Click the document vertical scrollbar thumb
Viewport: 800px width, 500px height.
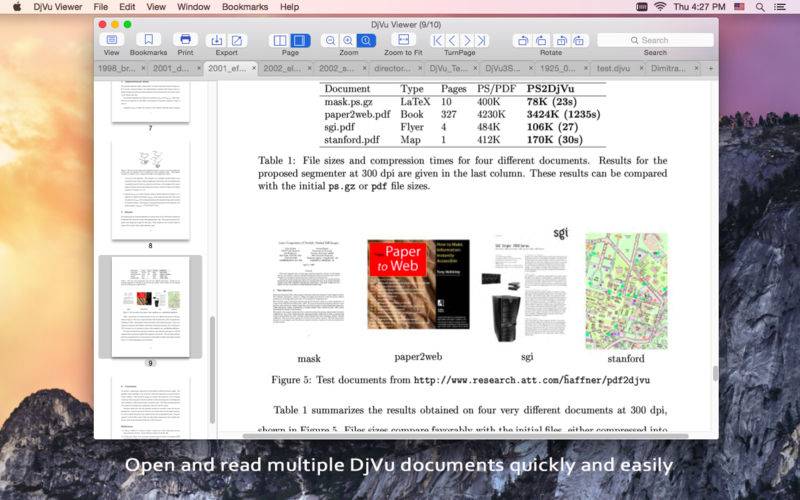(x=715, y=373)
